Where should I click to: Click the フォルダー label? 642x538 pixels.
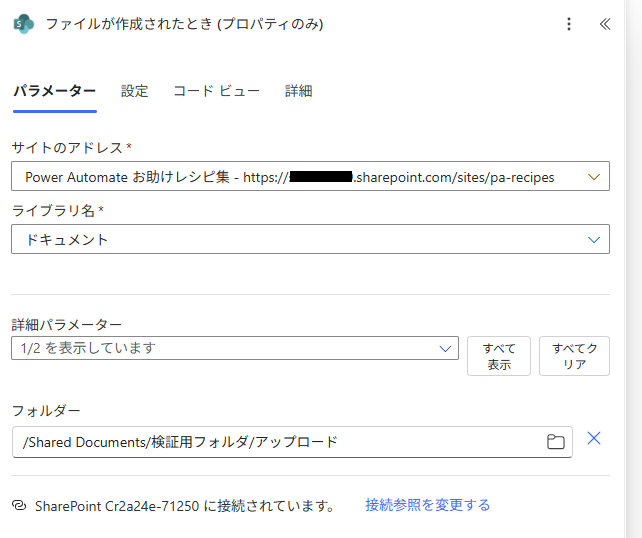point(46,410)
